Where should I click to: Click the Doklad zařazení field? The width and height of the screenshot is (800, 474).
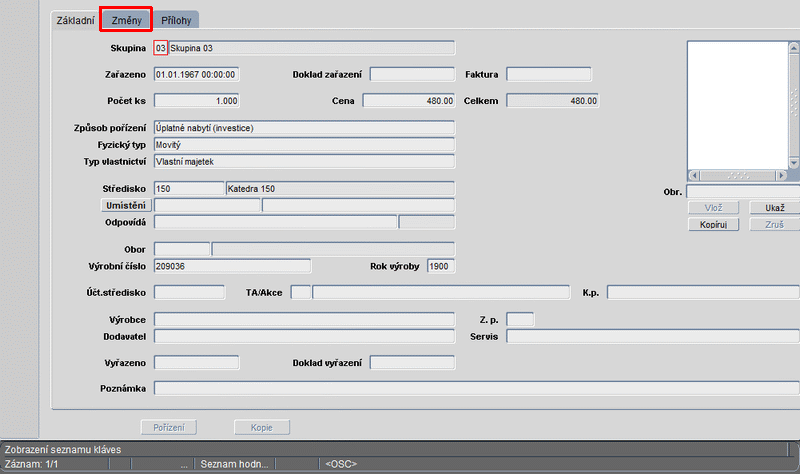[412, 74]
